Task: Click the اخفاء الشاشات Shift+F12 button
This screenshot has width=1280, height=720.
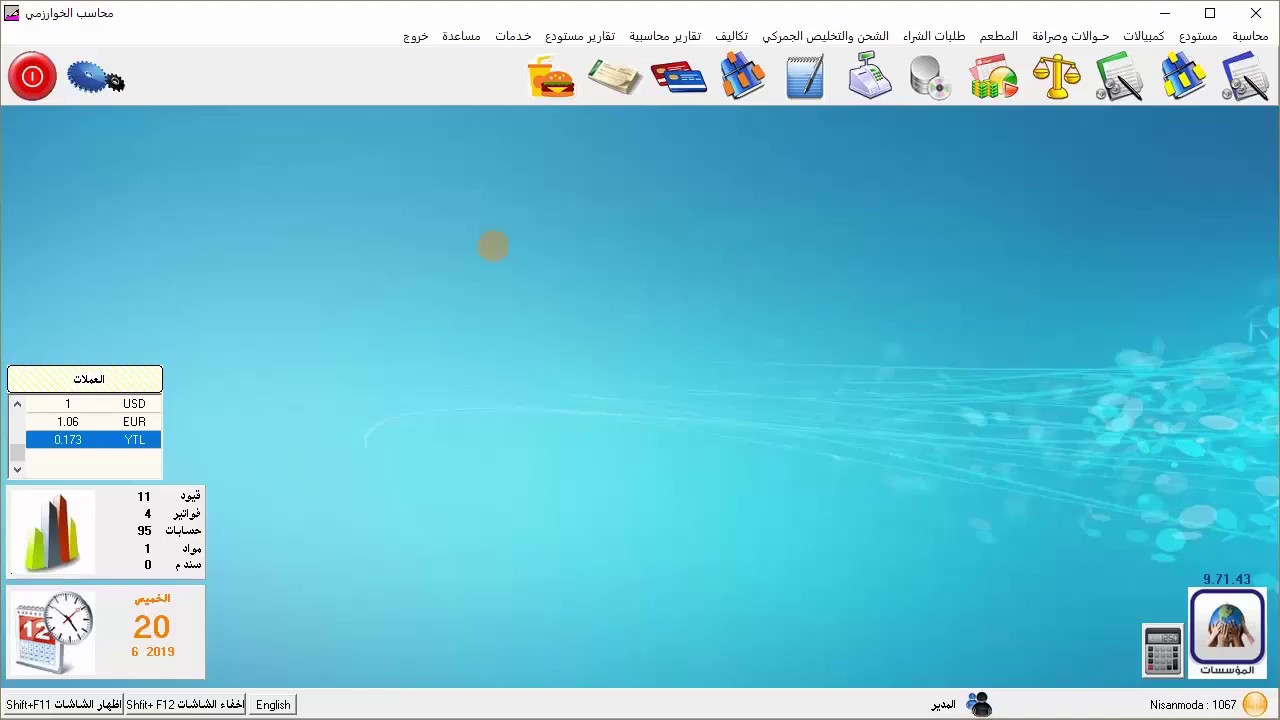Action: coord(185,705)
